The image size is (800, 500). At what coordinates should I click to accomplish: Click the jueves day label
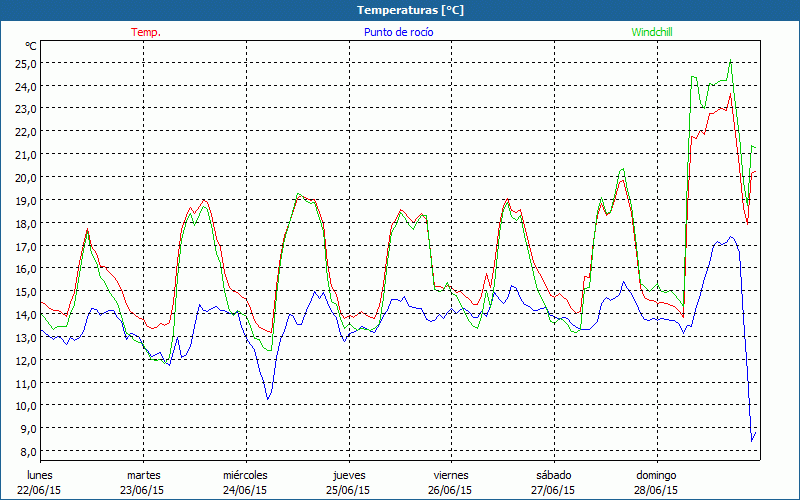tap(348, 475)
